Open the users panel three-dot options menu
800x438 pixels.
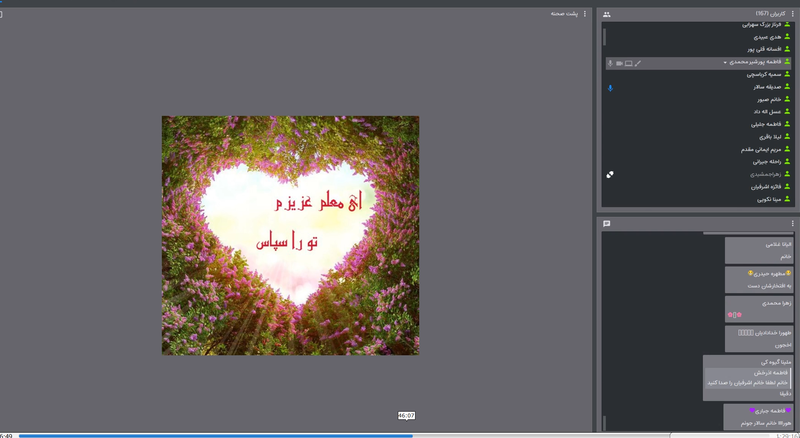(793, 14)
